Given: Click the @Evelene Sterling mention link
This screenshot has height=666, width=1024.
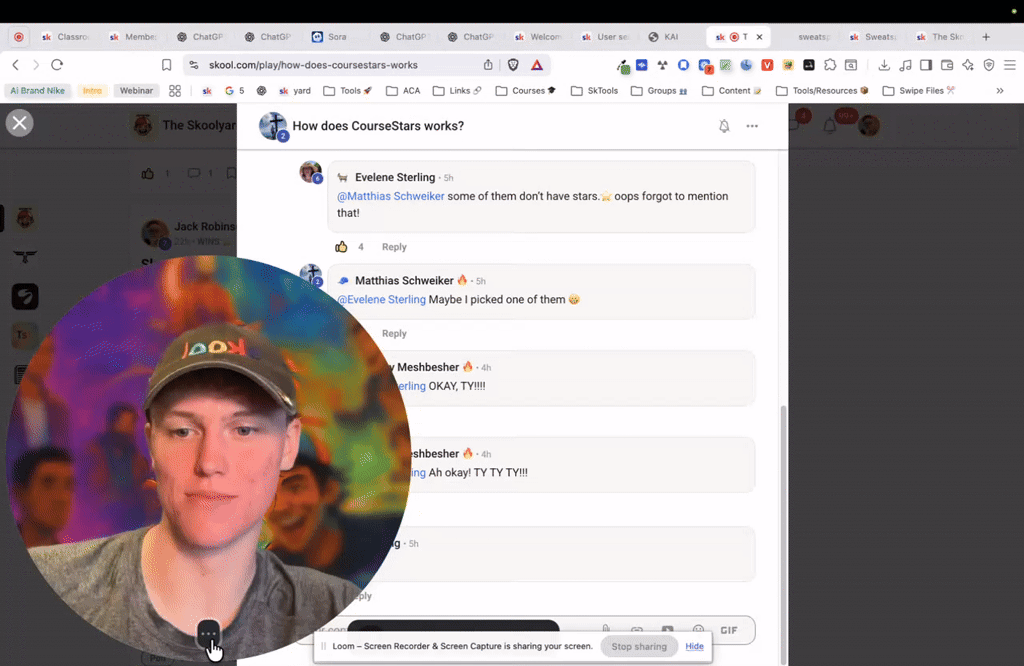Looking at the screenshot, I should coord(381,300).
